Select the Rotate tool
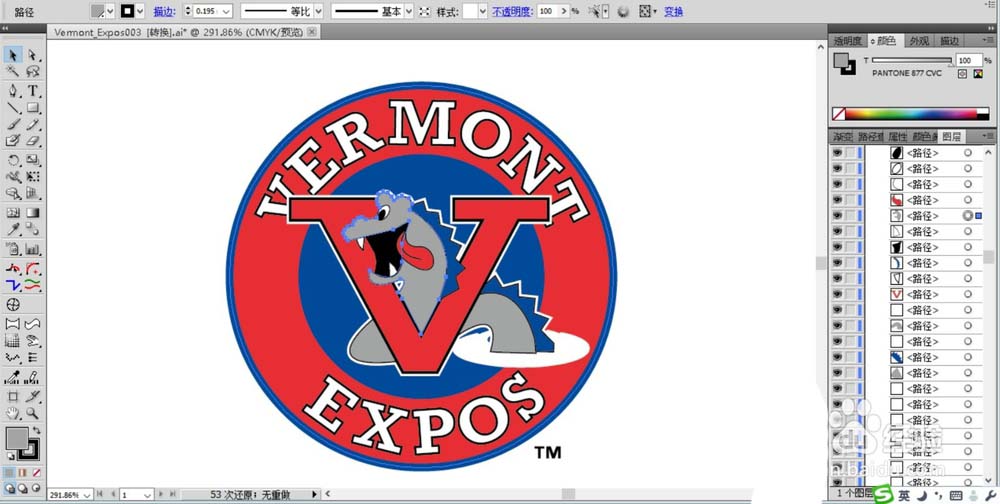 pyautogui.click(x=13, y=160)
